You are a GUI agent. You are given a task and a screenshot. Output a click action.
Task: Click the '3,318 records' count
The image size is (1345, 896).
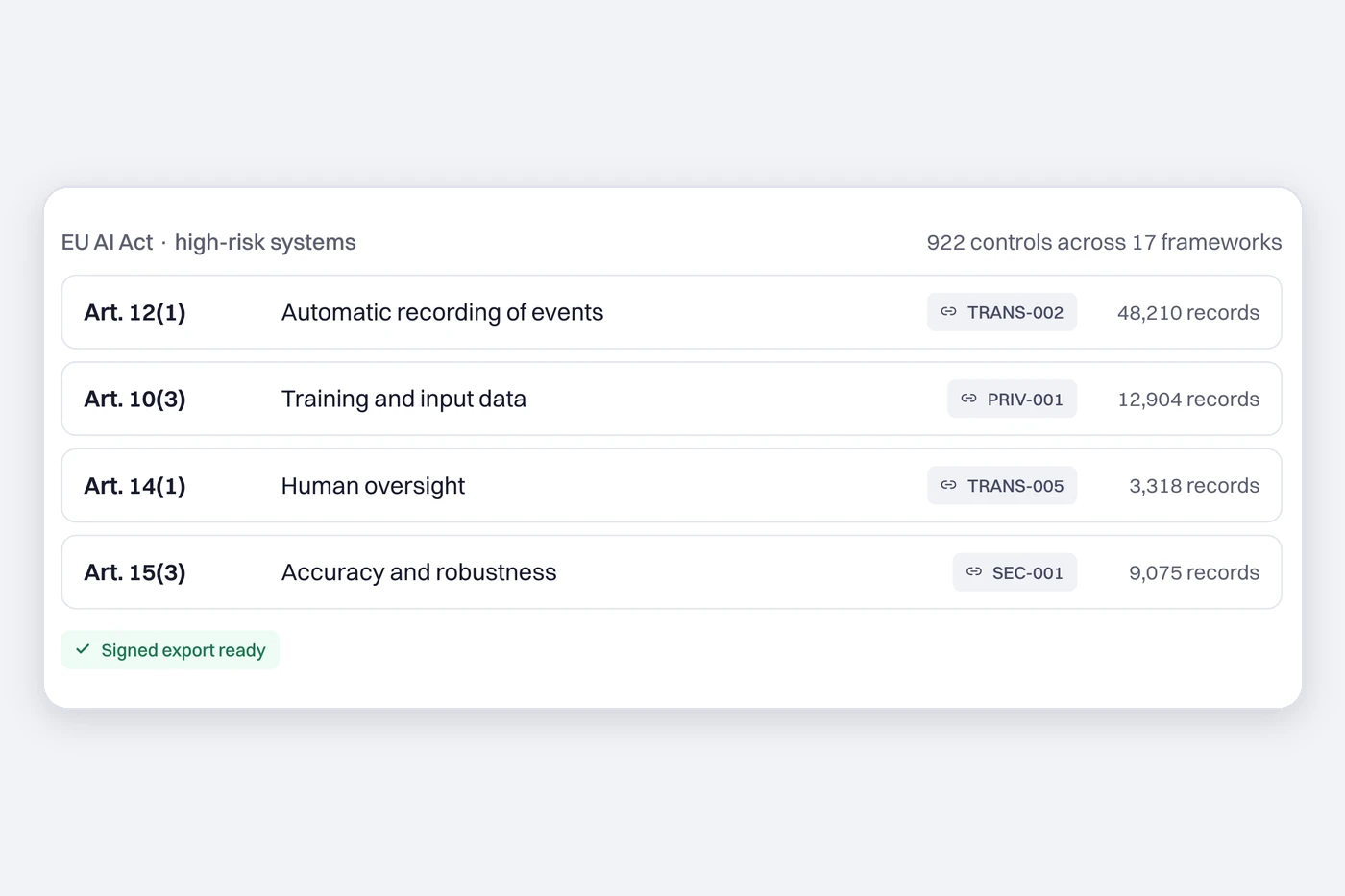(x=1194, y=486)
